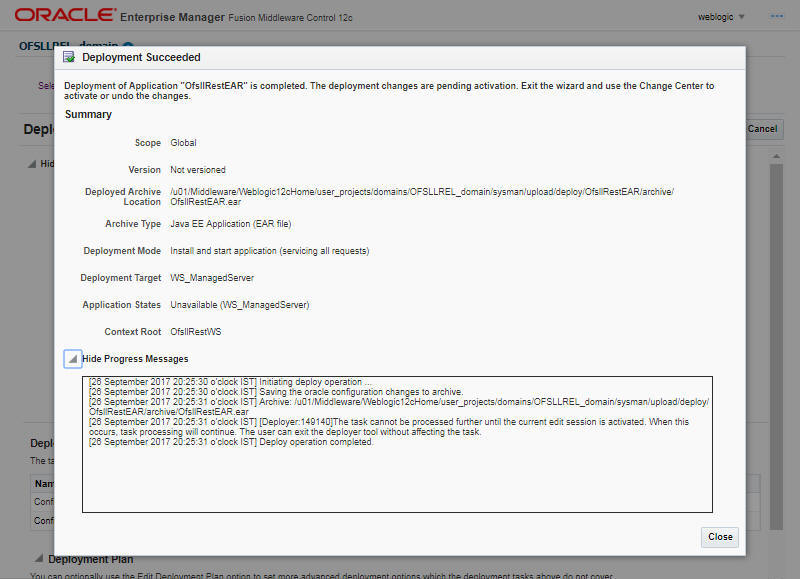Click 'Unavailable (WS_ManagedServer)' application state
Image resolution: width=800 pixels, height=579 pixels.
point(240,305)
